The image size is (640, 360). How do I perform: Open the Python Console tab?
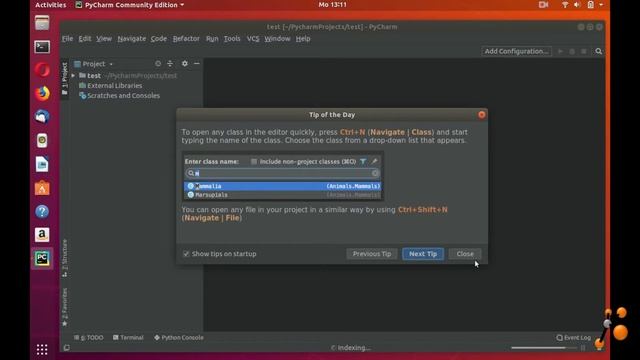[x=179, y=338]
